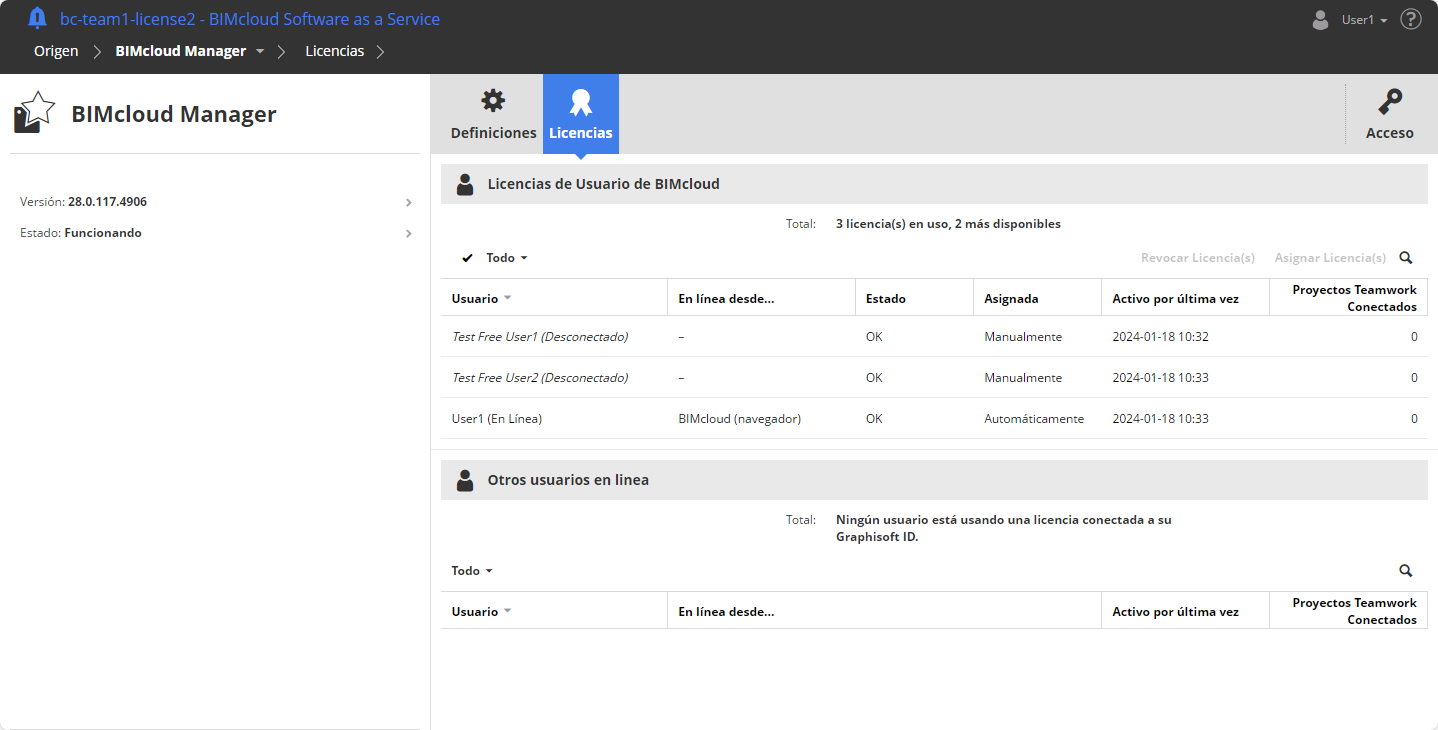Image resolution: width=1438 pixels, height=730 pixels.
Task: Select the Licencias ribbon tab
Action: 581,114
